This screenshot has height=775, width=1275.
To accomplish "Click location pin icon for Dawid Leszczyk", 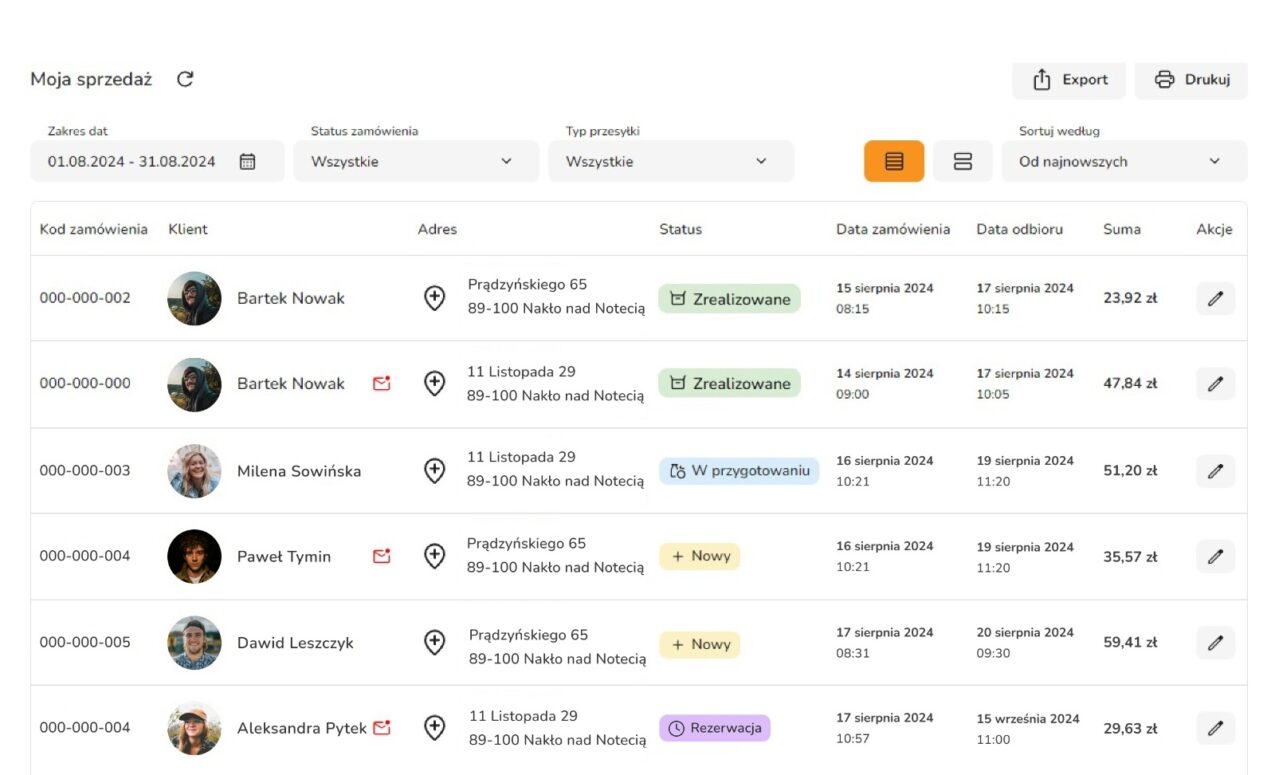I will 434,643.
